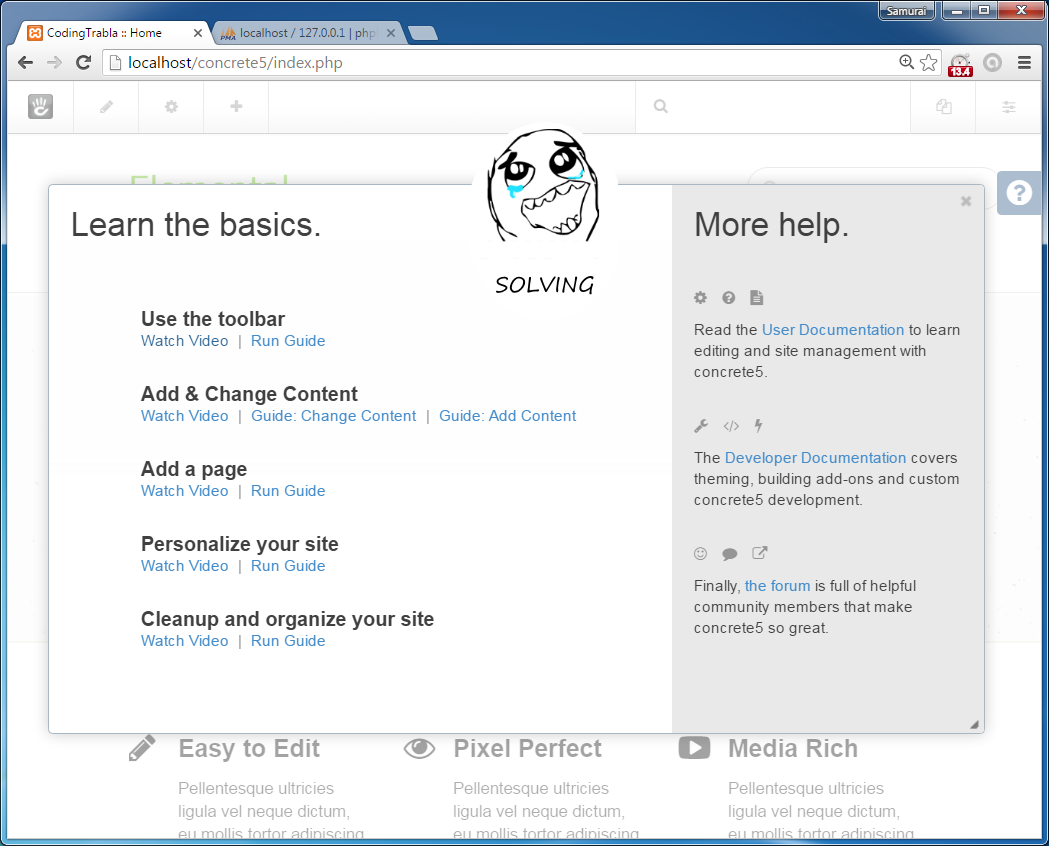
Task: Open the Developer Documentation link
Action: (x=816, y=458)
